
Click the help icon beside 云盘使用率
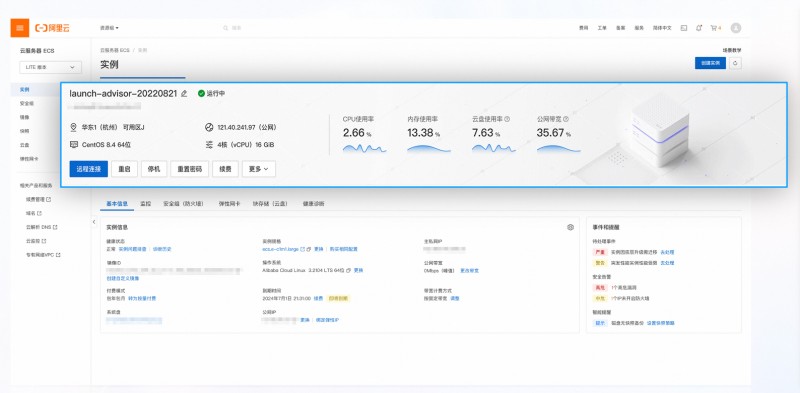[x=507, y=119]
